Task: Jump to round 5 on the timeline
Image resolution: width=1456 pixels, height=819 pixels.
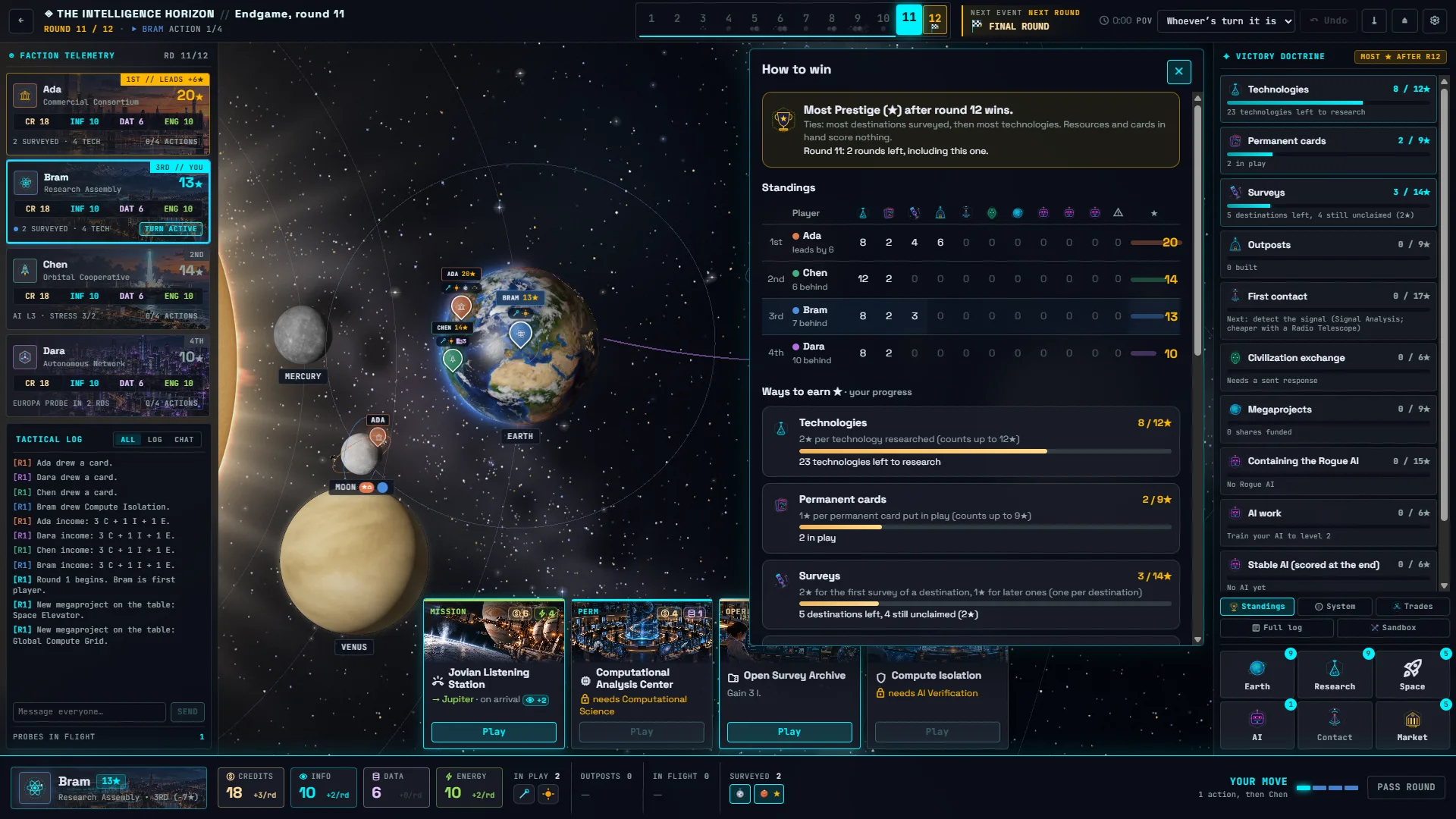Action: (x=755, y=20)
